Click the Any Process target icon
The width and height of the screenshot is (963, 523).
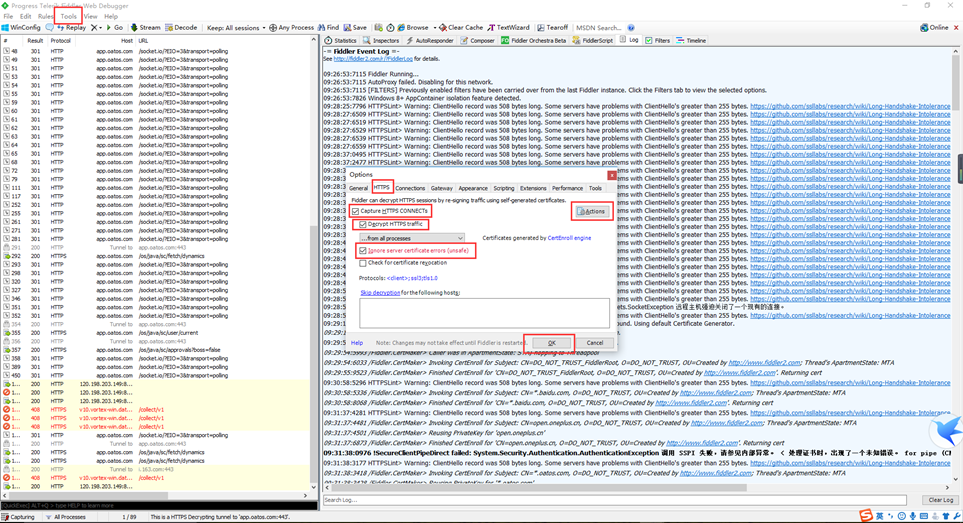click(x=273, y=28)
